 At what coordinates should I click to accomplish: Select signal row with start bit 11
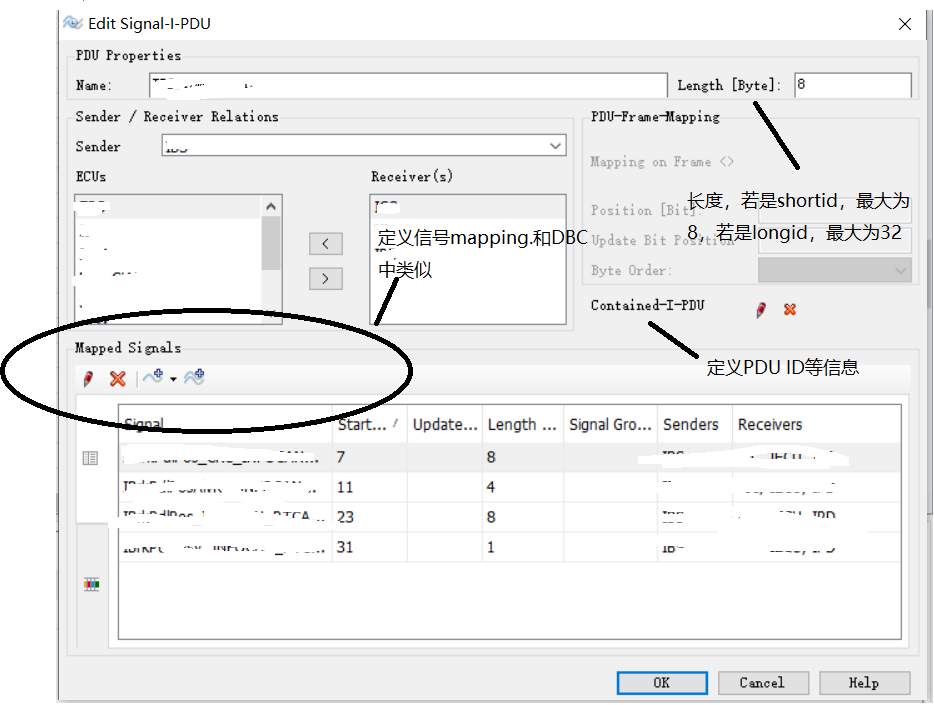[509, 487]
